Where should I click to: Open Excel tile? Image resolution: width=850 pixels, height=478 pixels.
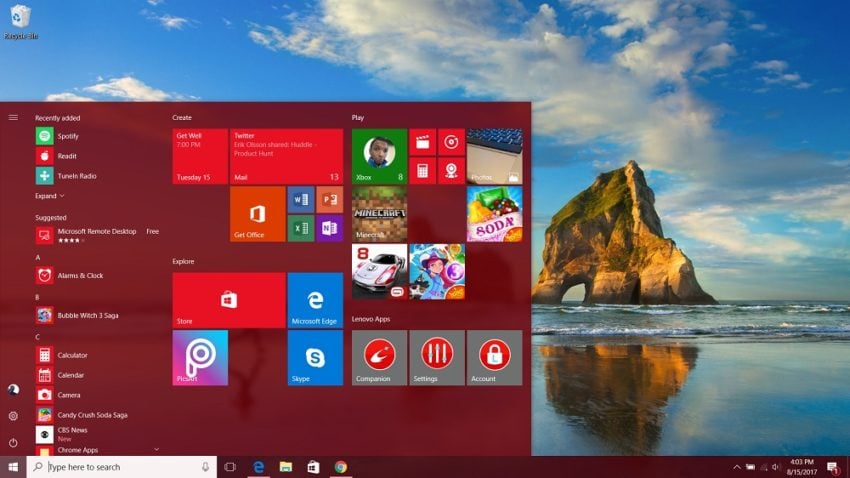tap(301, 228)
